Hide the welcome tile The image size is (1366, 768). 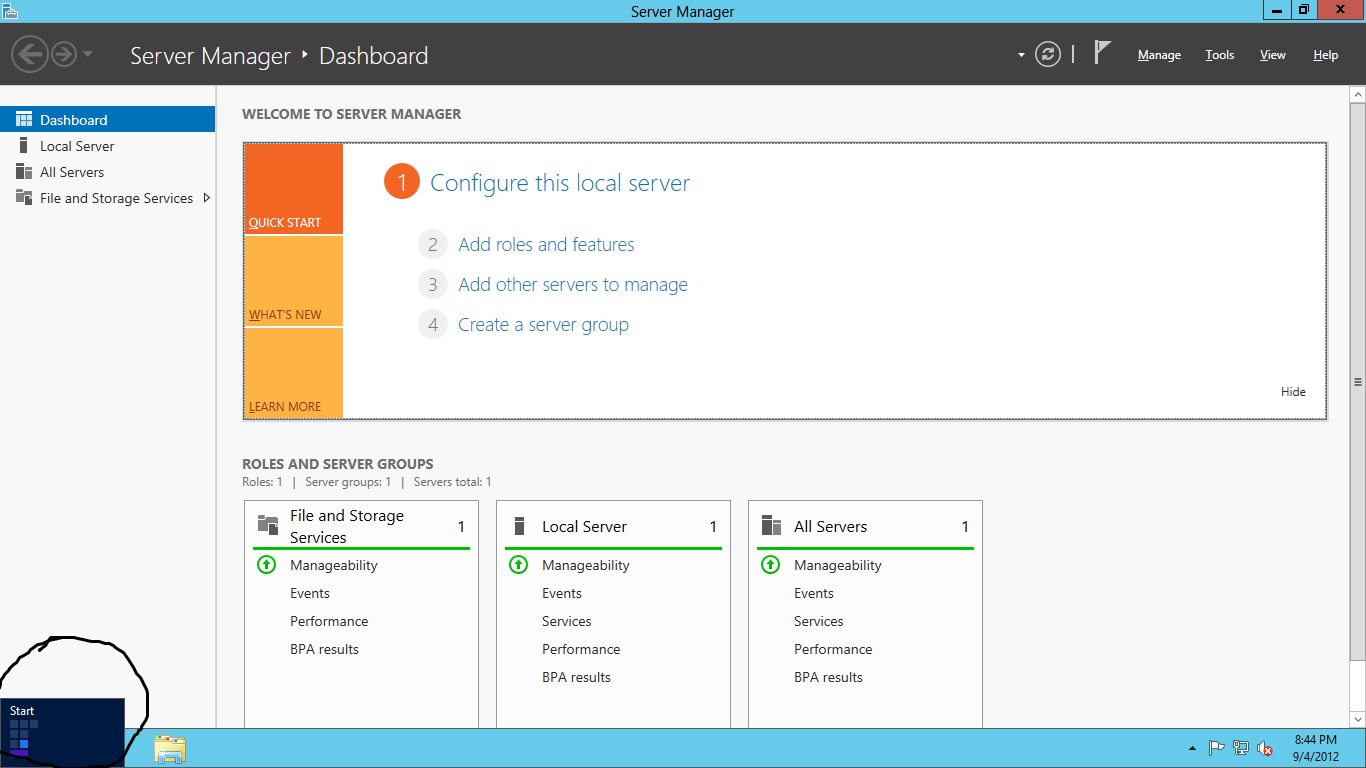(1293, 392)
